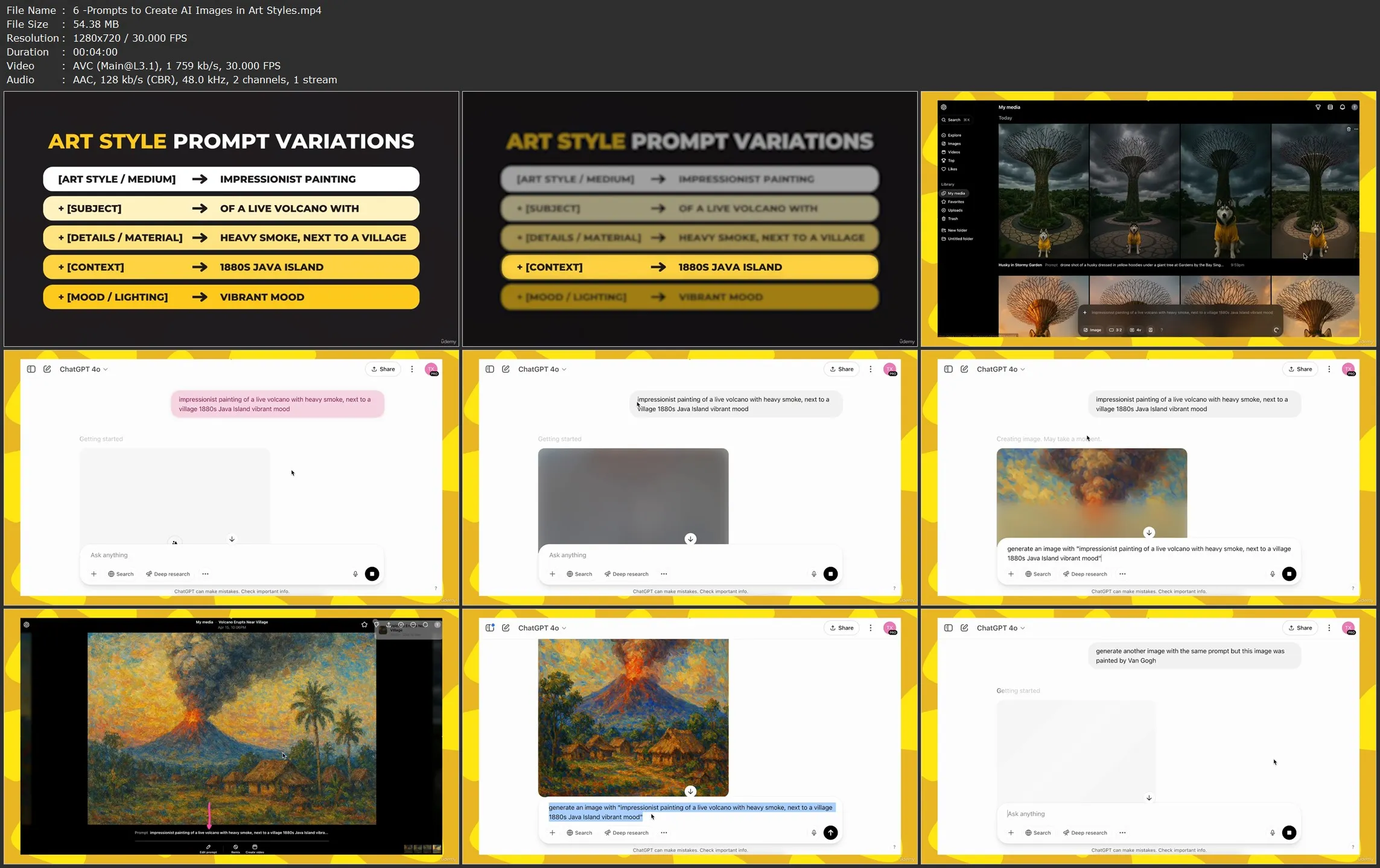Open vertical three-dot menu in gray-image chat
Image resolution: width=1380 pixels, height=868 pixels.
[x=870, y=369]
